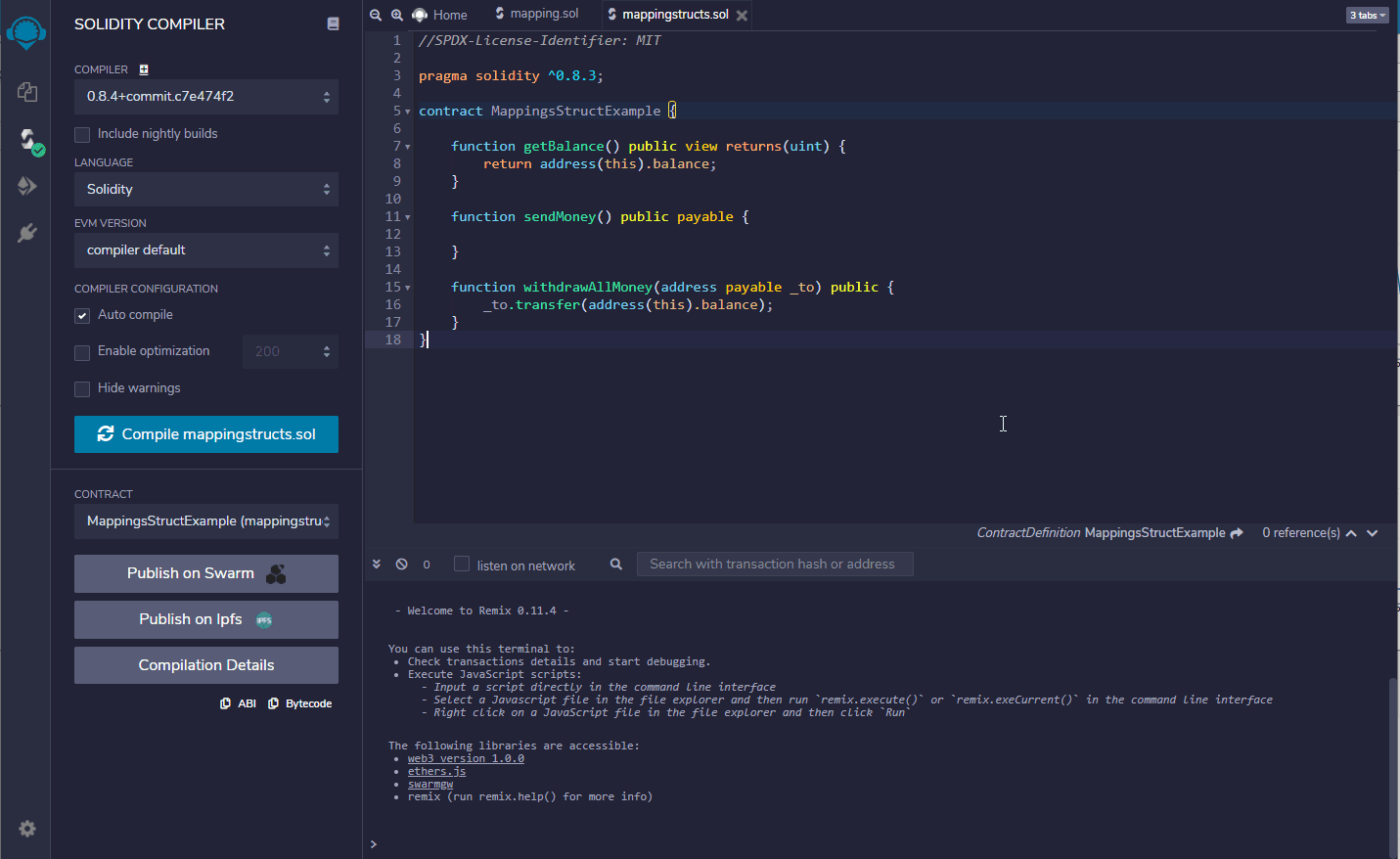Open Deploy & run transactions icon
The image size is (1400, 859).
pos(27,186)
